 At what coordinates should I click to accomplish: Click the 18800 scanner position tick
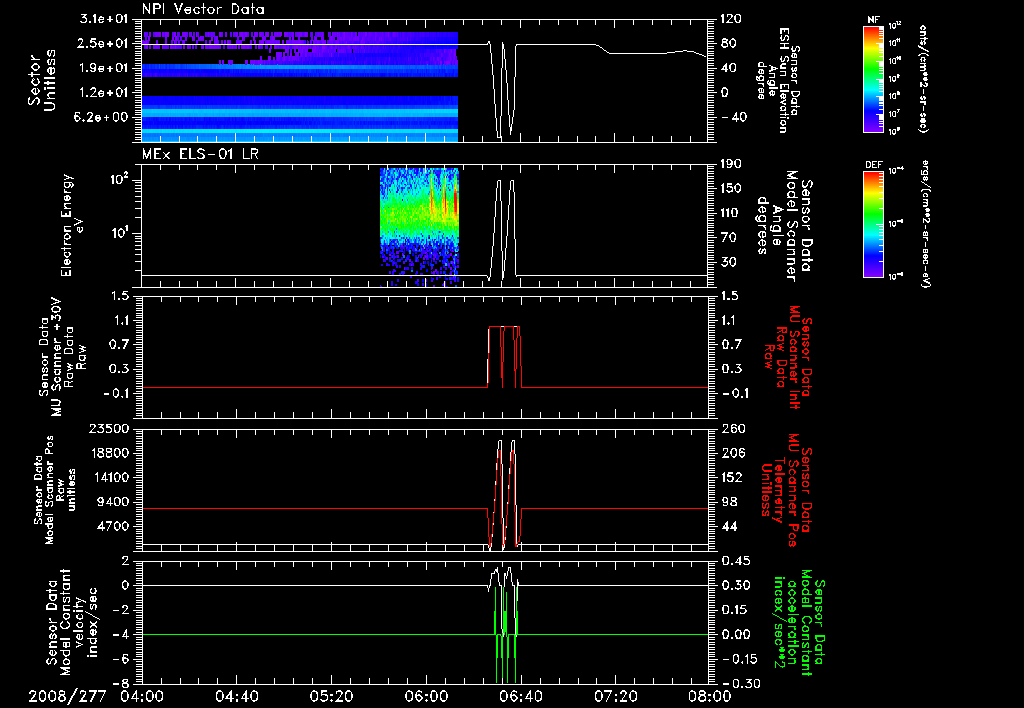point(108,453)
